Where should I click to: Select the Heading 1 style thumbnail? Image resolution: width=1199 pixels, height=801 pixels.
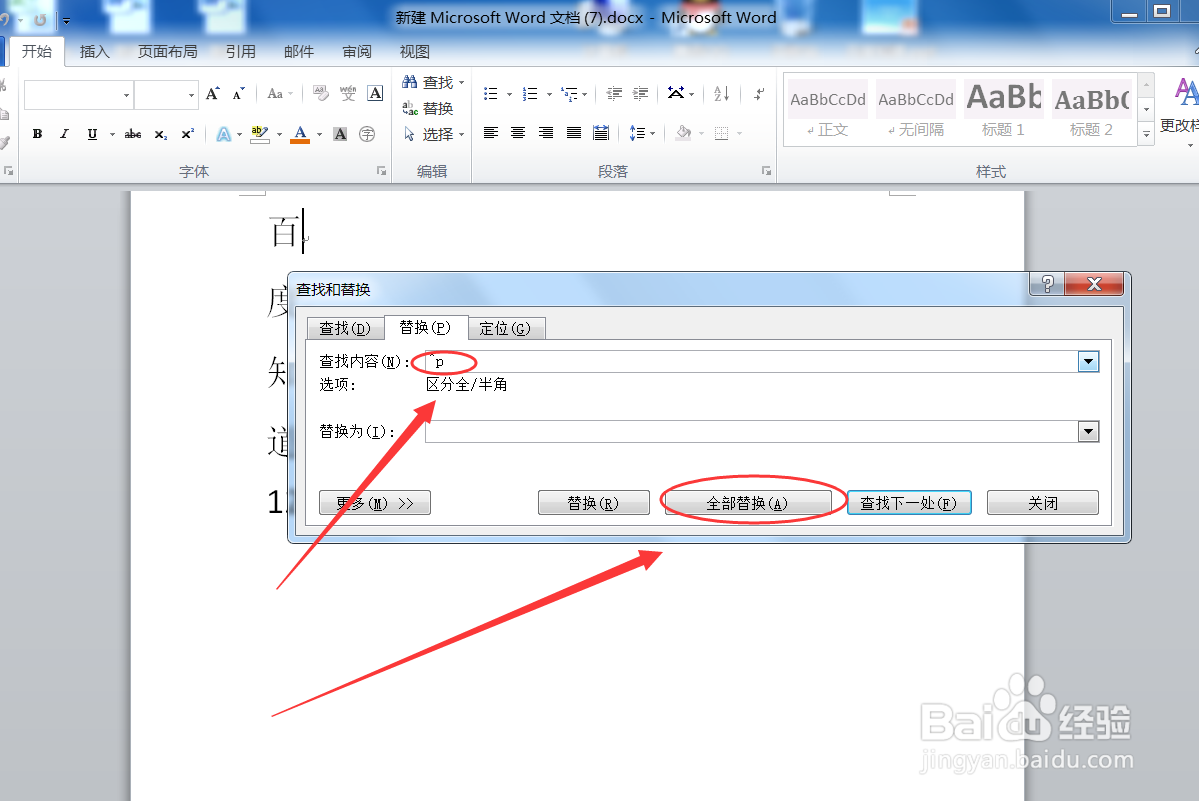click(x=1003, y=111)
